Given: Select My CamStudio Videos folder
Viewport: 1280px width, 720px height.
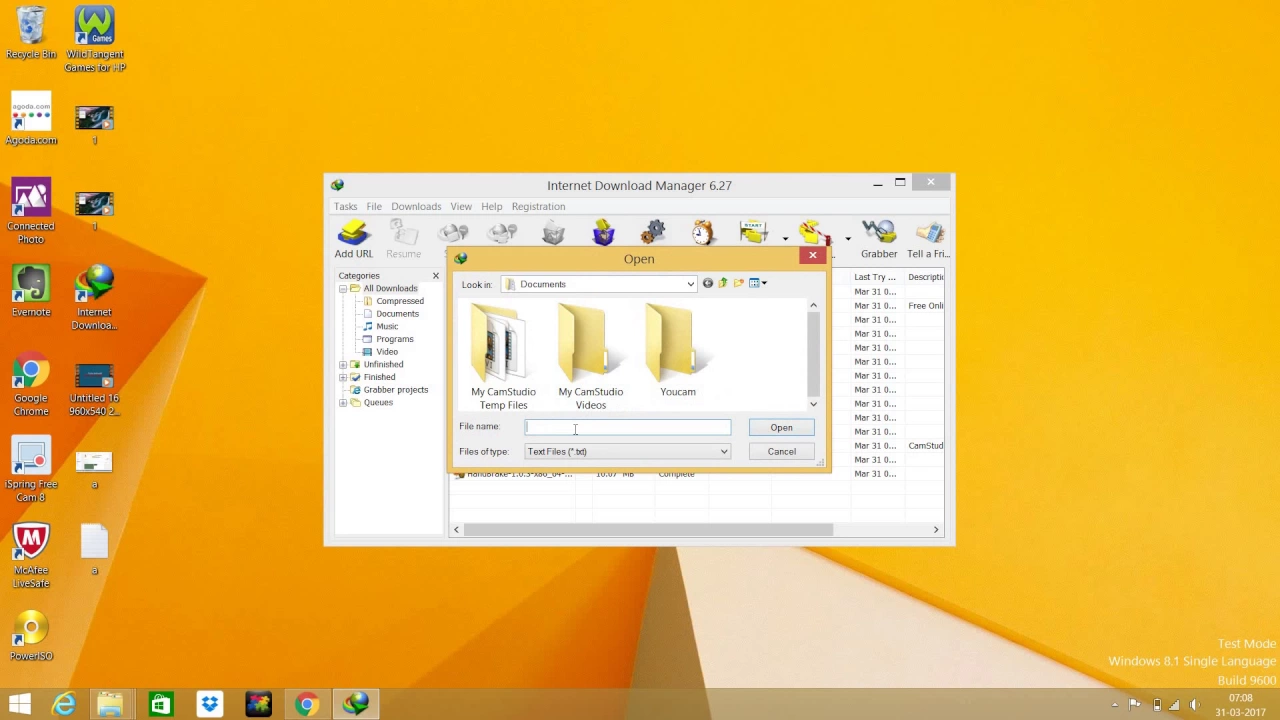Looking at the screenshot, I should [590, 357].
